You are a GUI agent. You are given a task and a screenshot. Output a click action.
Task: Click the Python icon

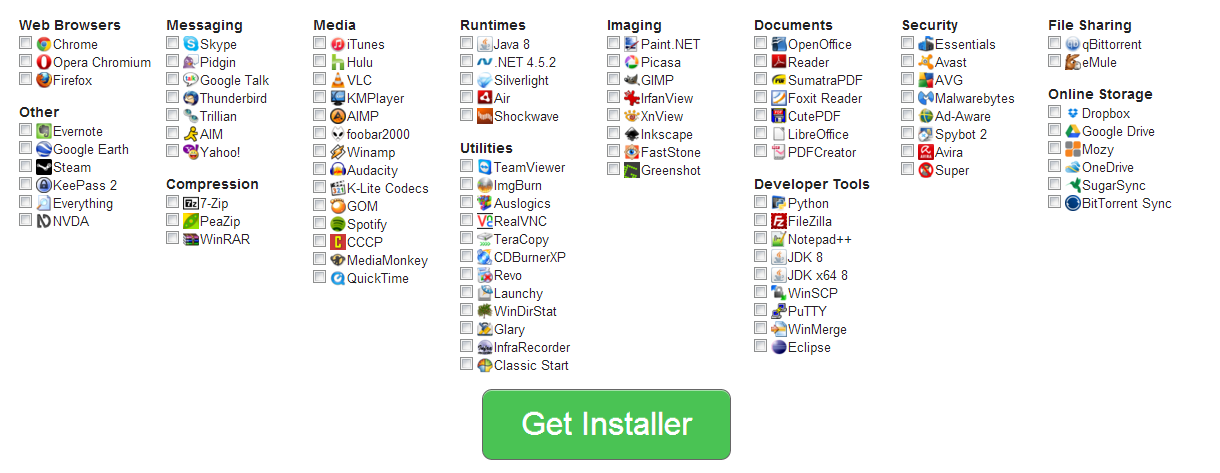779,203
